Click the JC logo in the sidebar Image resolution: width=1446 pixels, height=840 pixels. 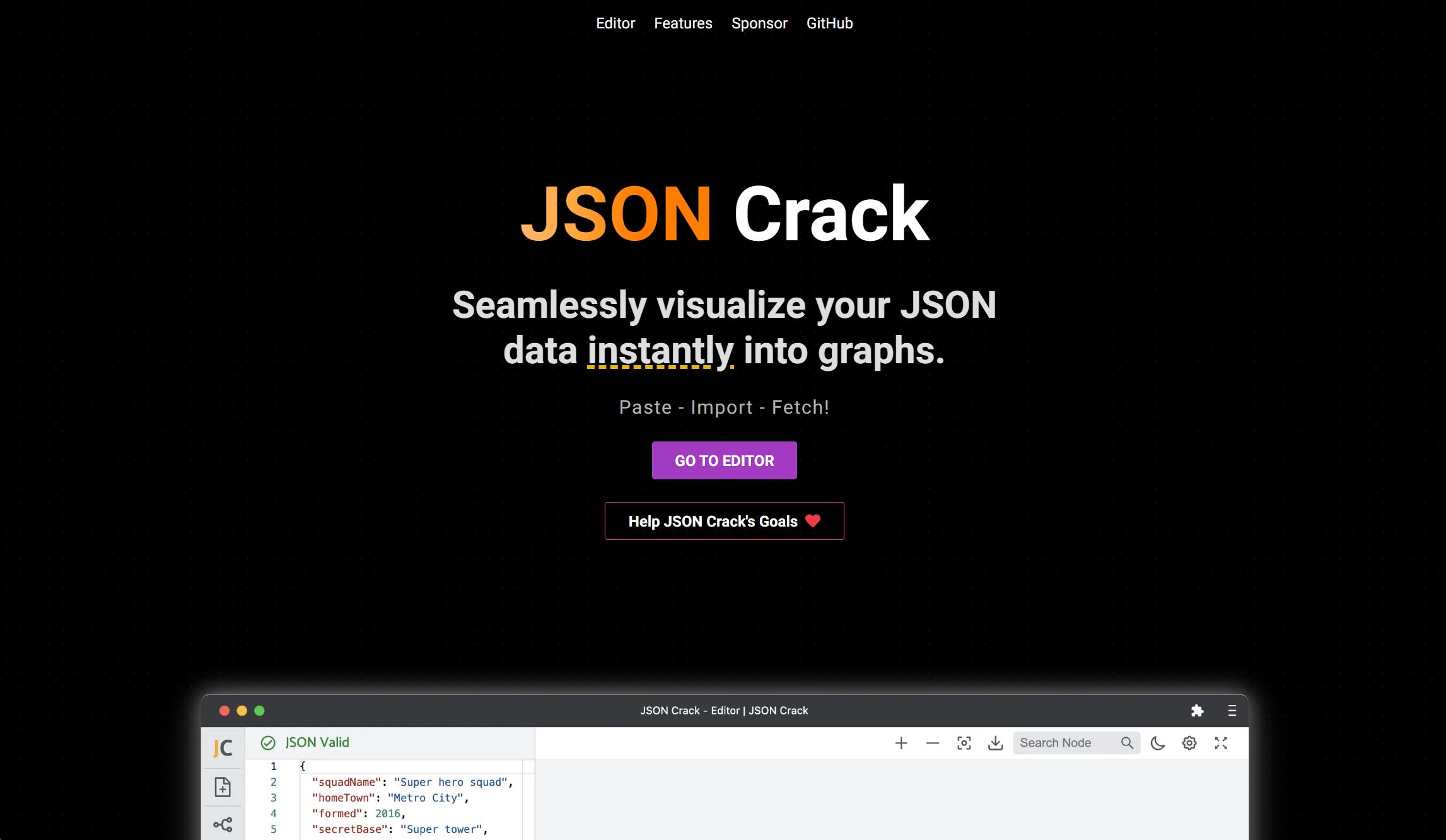223,748
